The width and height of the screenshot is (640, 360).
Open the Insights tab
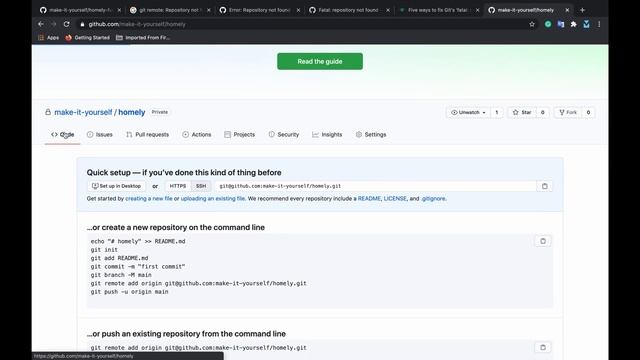pos(327,134)
